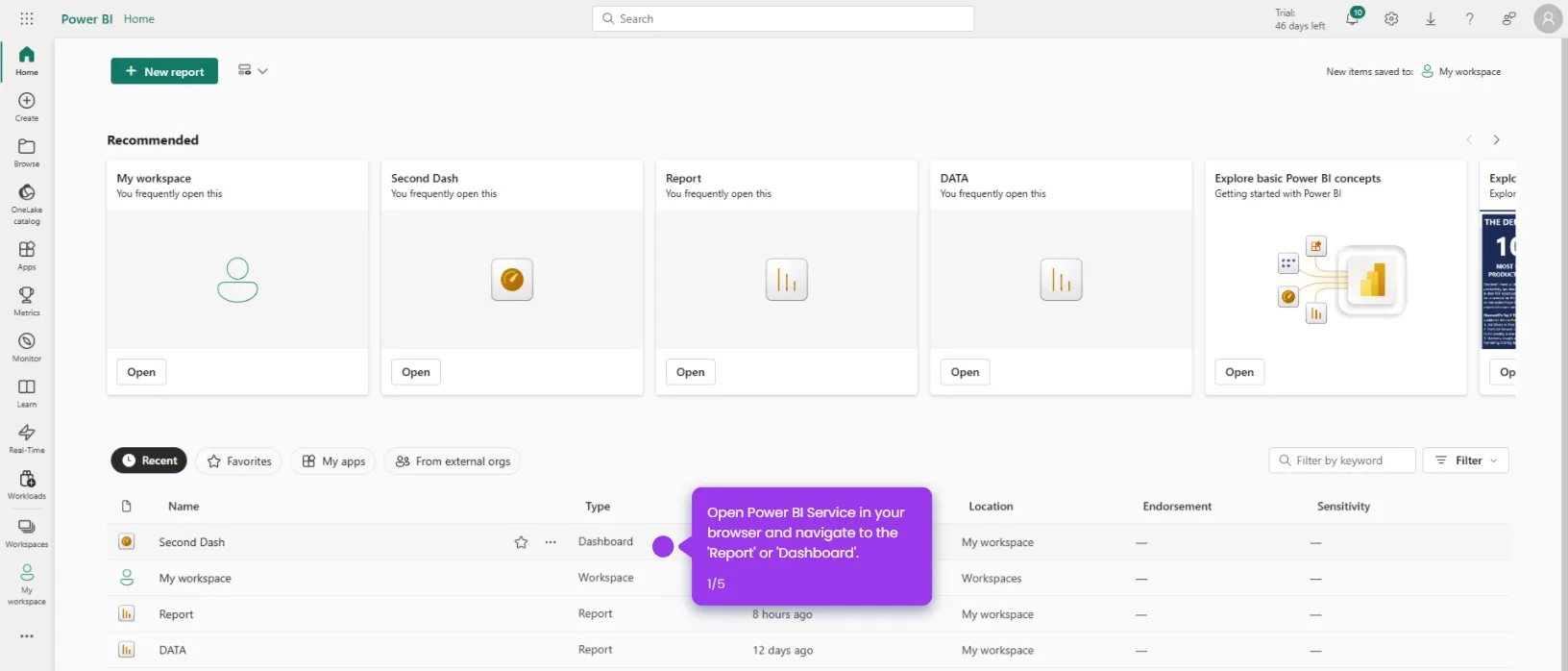
Task: Expand the layout view dropdown next to New report
Action: 253,70
